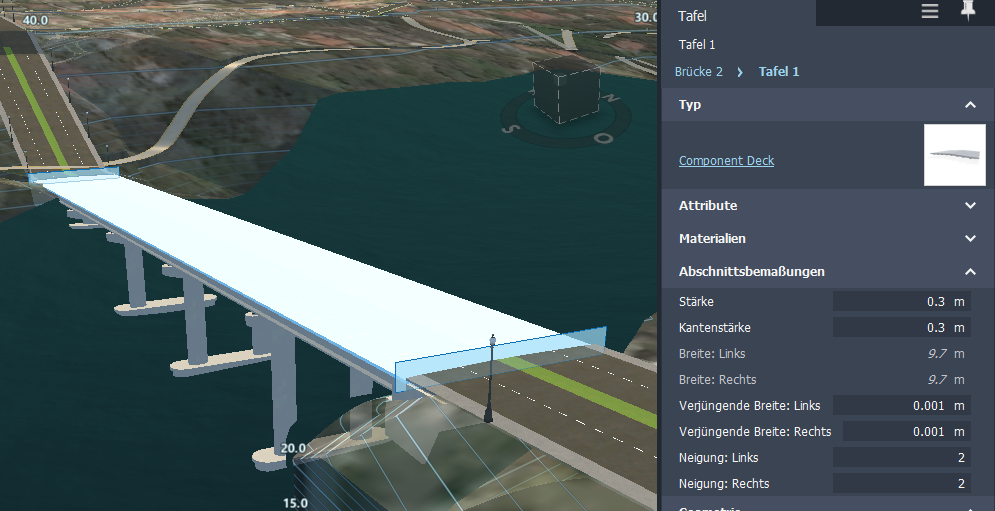Viewport: 995px width, 511px height.
Task: Open the panel hamburger menu
Action: pos(930,11)
